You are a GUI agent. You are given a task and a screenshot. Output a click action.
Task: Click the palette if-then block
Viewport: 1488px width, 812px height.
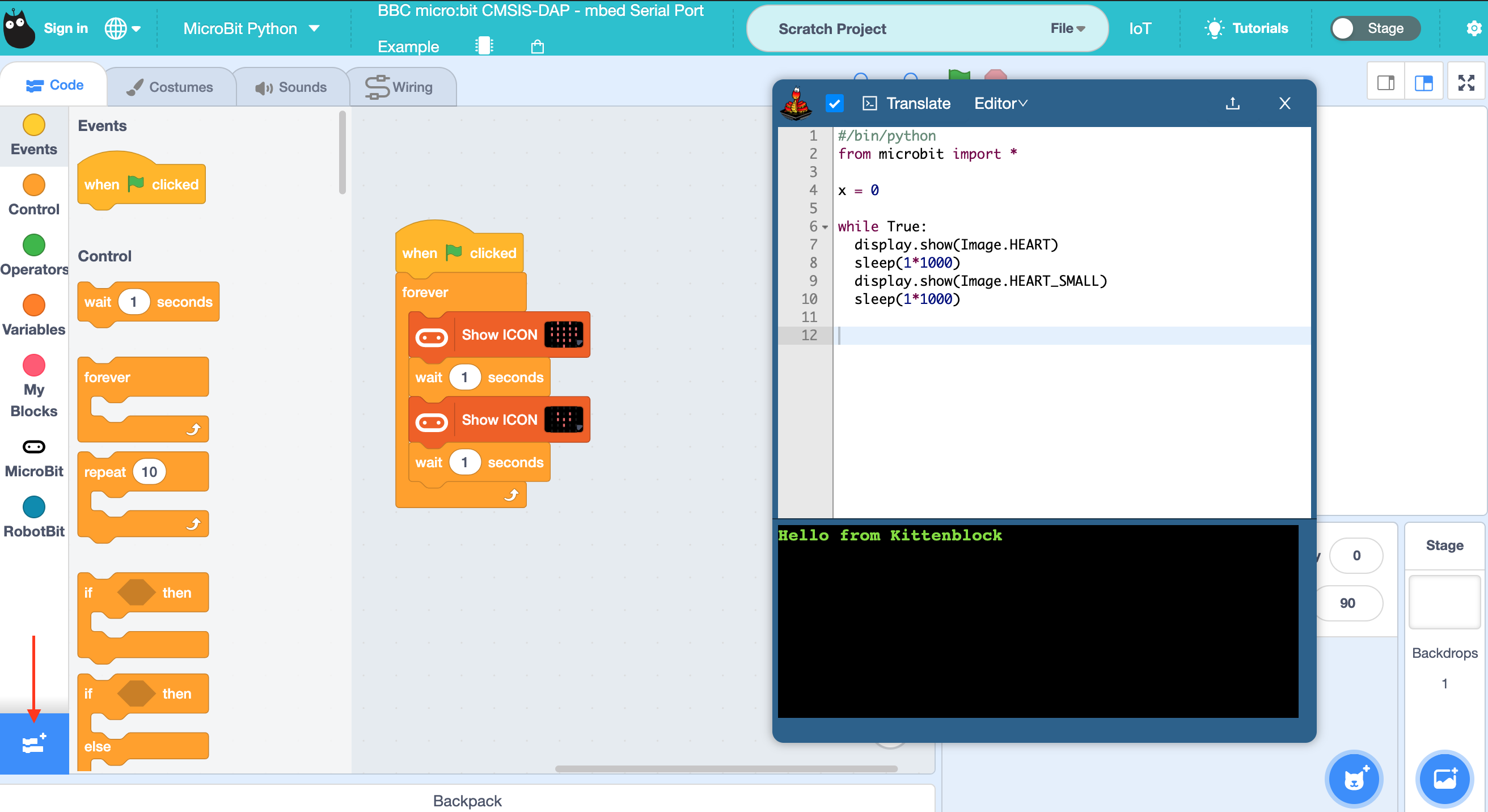point(143,617)
